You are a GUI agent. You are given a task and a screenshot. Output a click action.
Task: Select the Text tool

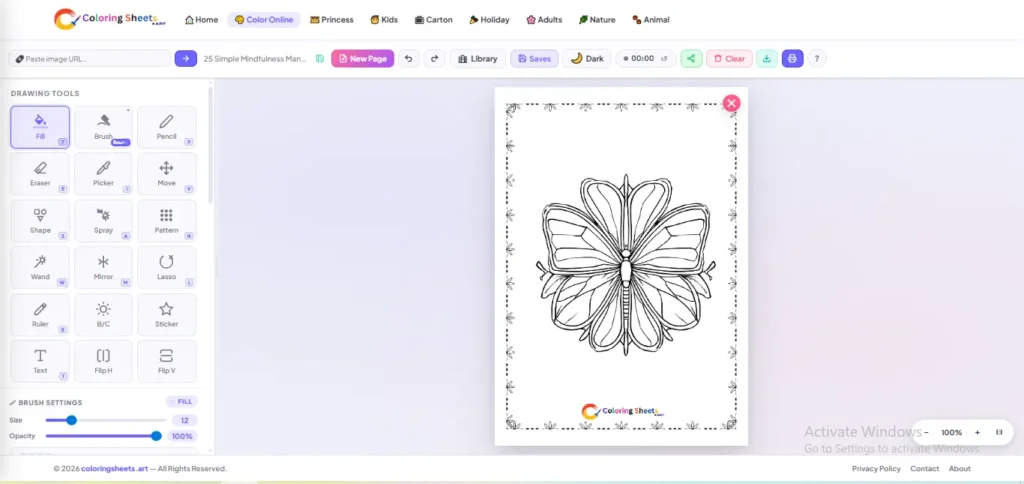click(x=40, y=361)
